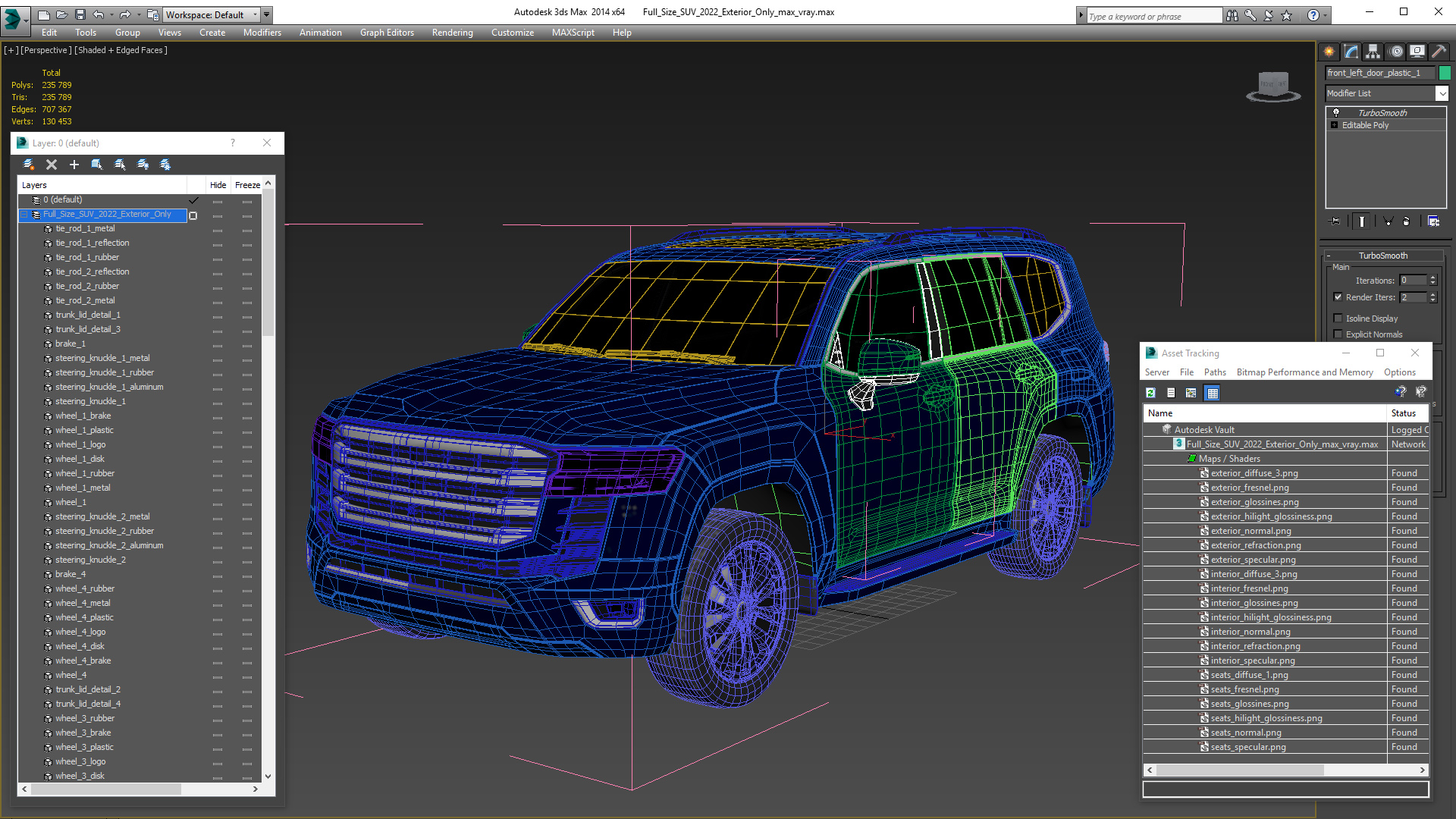Make Full_Size_SUV_2022_Exterior_Only the current layer checkbox
1456x819 pixels.
point(193,215)
